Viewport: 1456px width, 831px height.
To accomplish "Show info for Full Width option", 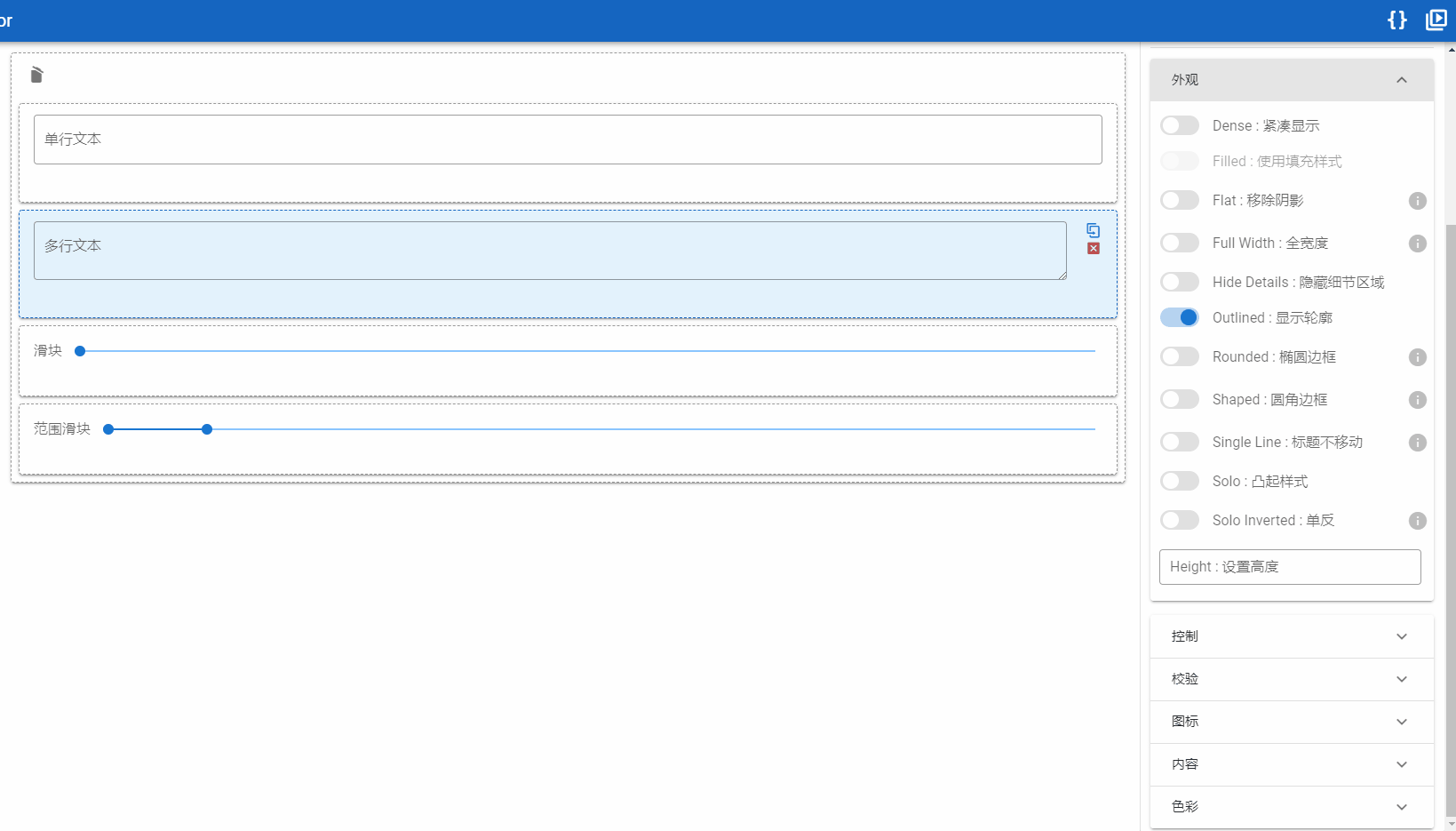I will [x=1418, y=244].
